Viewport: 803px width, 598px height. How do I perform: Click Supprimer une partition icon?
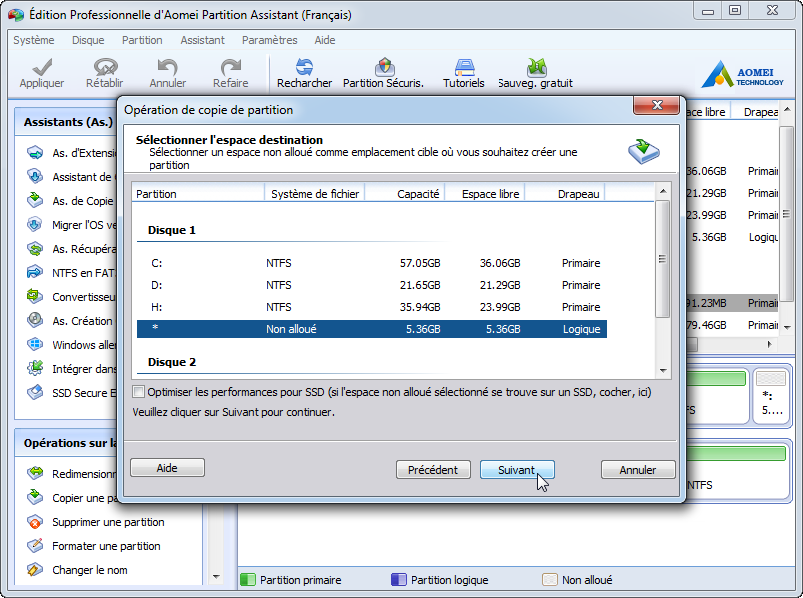(35, 522)
